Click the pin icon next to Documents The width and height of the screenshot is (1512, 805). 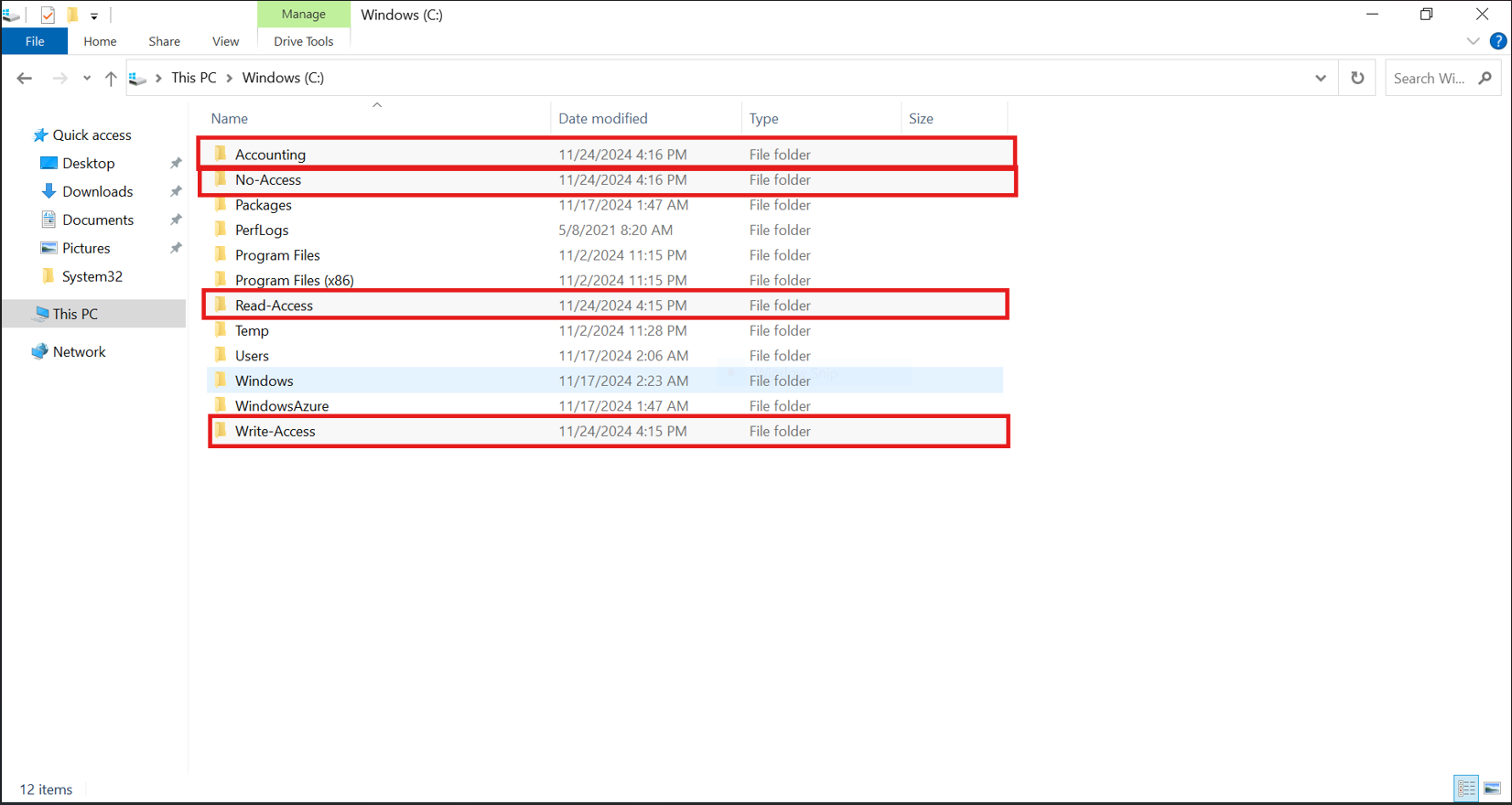176,220
